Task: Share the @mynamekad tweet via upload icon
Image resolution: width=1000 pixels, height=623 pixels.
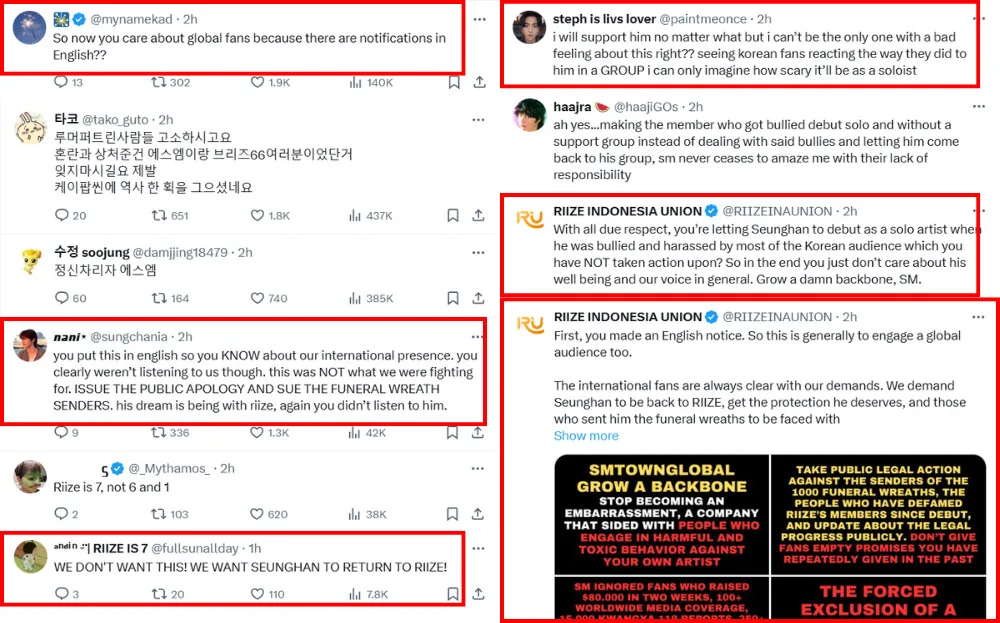Action: coord(478,82)
